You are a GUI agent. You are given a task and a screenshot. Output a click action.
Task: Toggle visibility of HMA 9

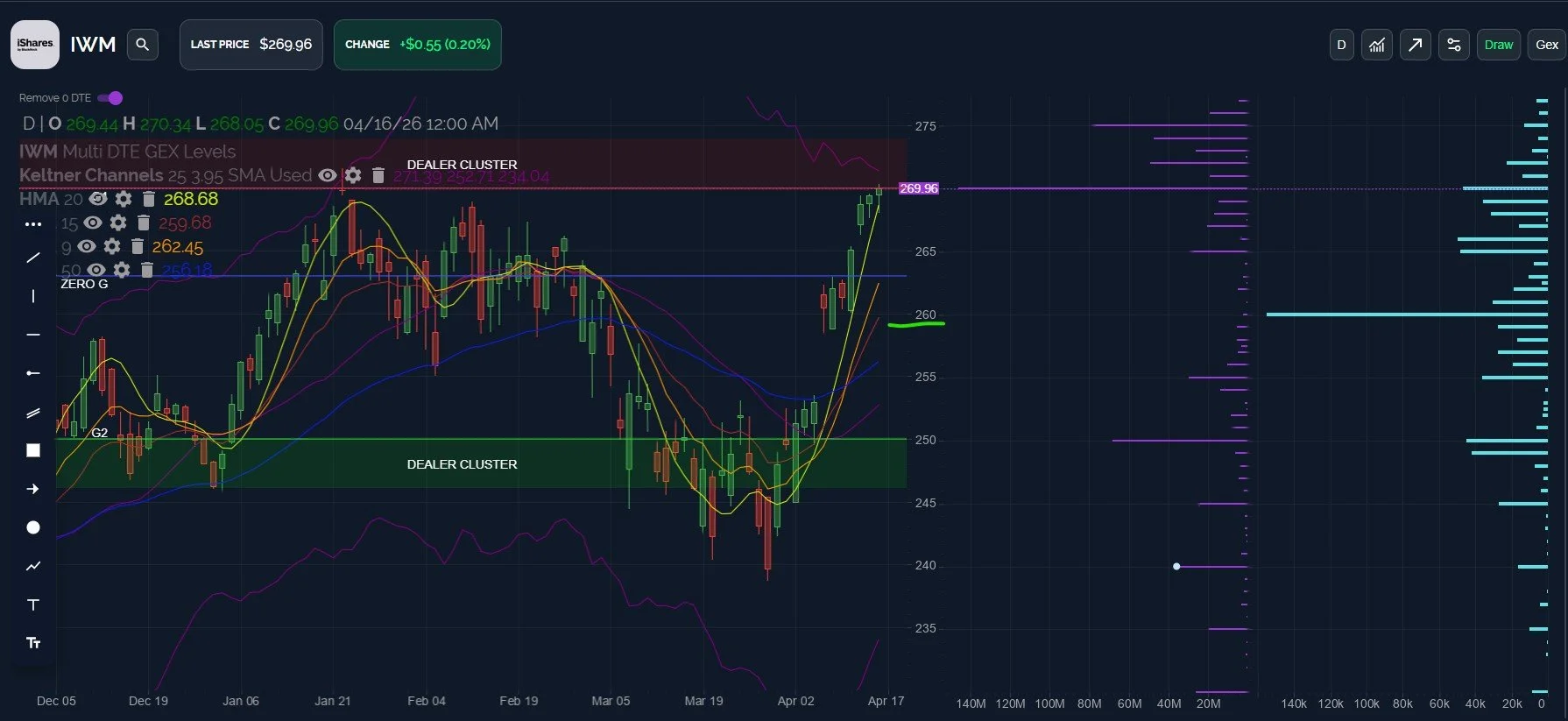(x=87, y=246)
